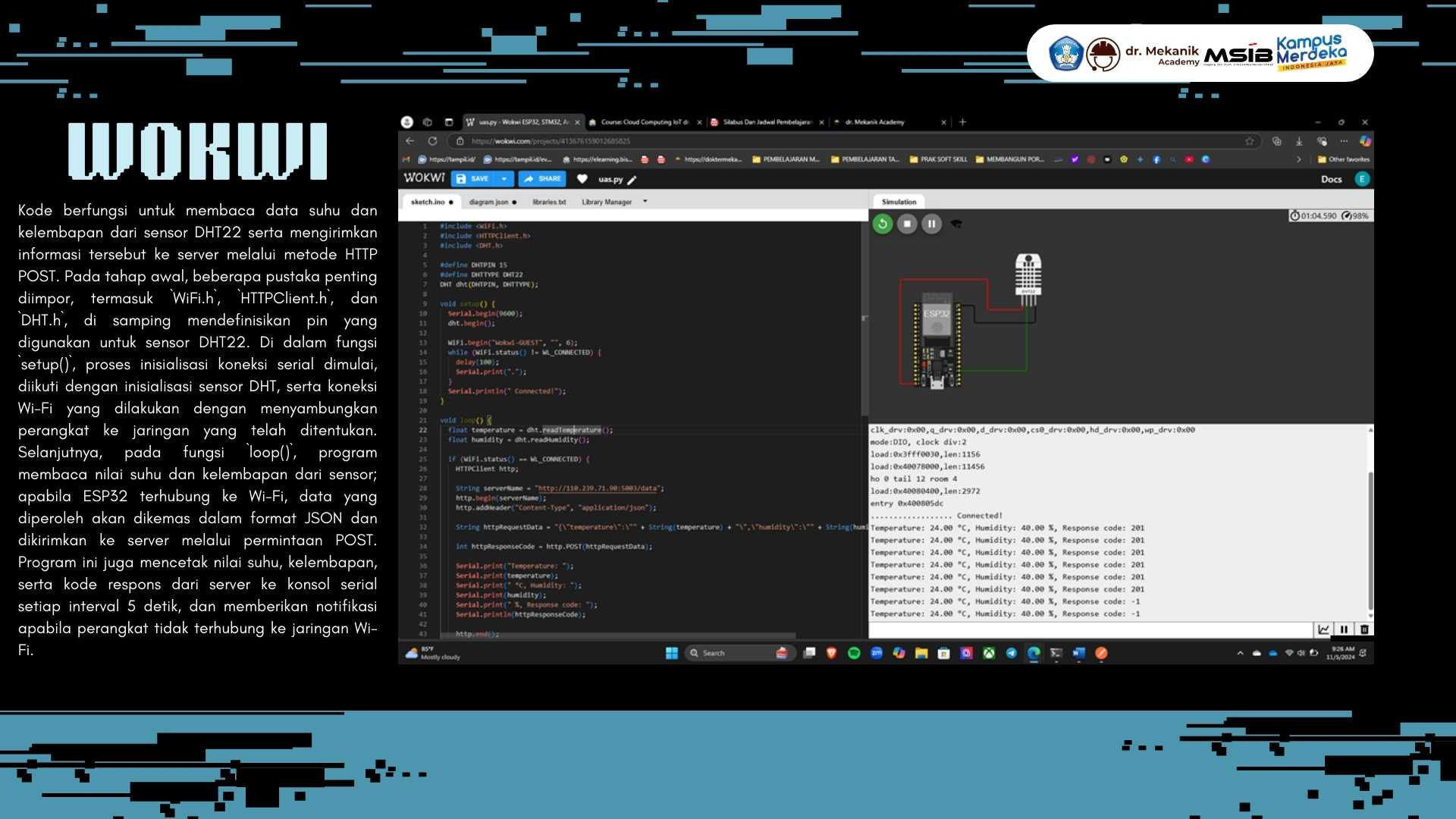Select the ESP32 board in the diagram

(x=937, y=340)
